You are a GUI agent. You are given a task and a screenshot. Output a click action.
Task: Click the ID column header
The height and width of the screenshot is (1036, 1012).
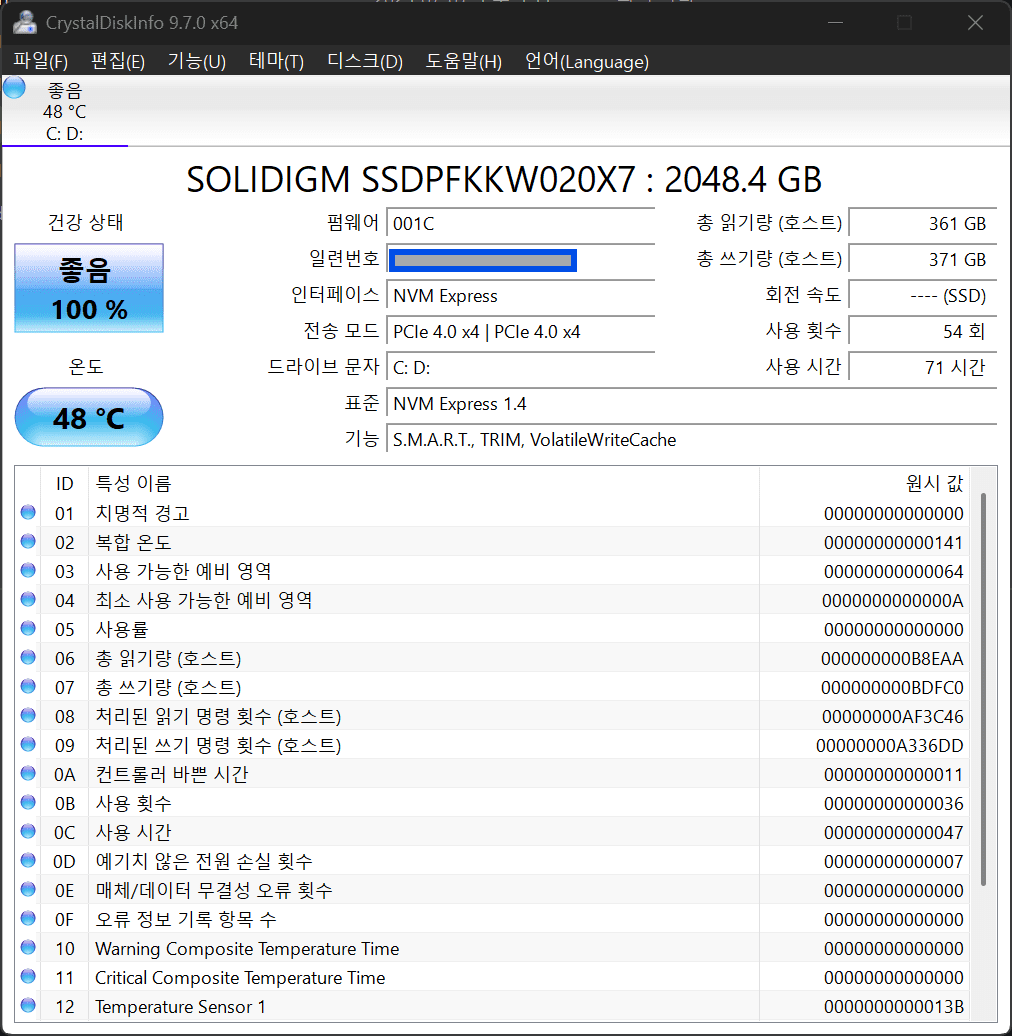coord(64,484)
